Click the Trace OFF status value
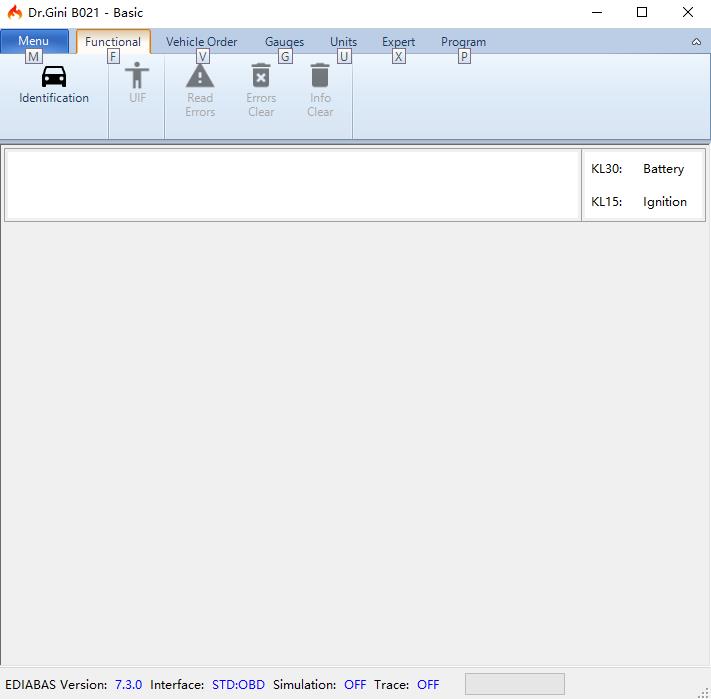Viewport: 711px width, 699px height. pyautogui.click(x=428, y=684)
